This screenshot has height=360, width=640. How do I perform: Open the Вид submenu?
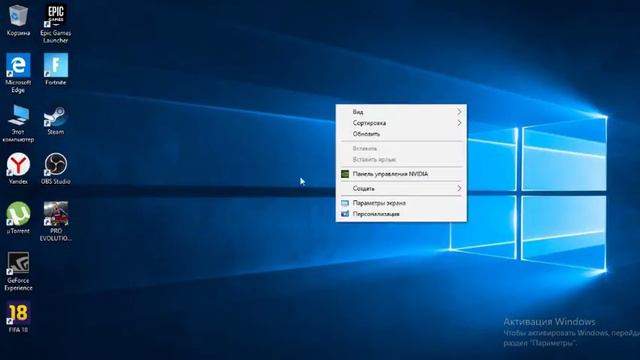pos(401,111)
